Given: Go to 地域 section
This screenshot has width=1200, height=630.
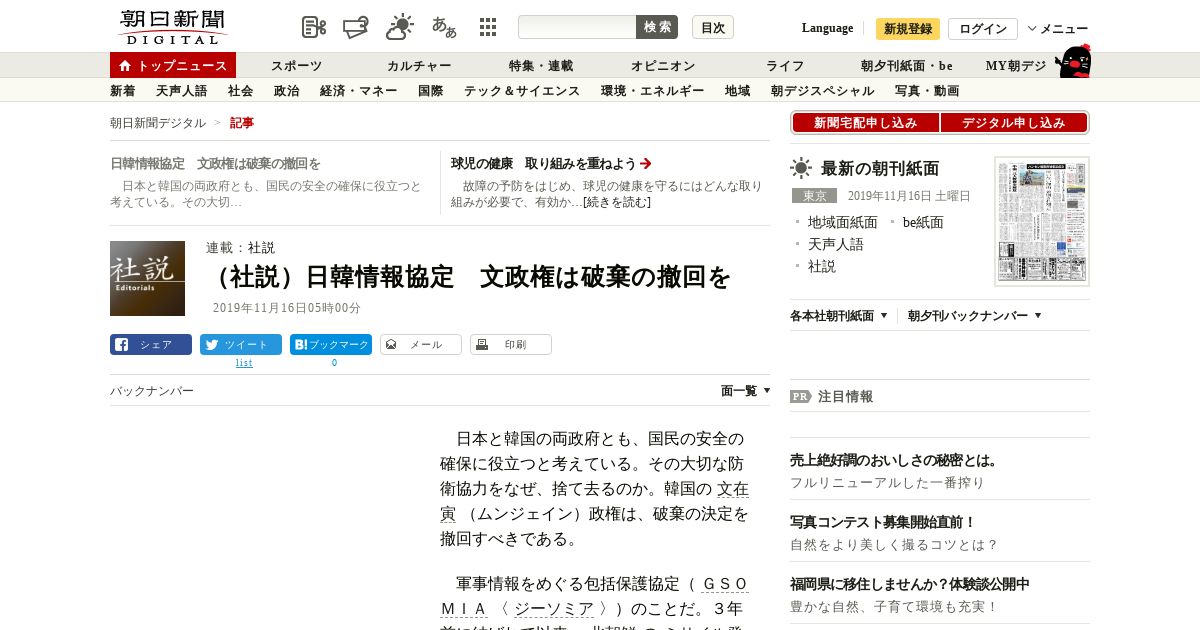Looking at the screenshot, I should pyautogui.click(x=737, y=90).
